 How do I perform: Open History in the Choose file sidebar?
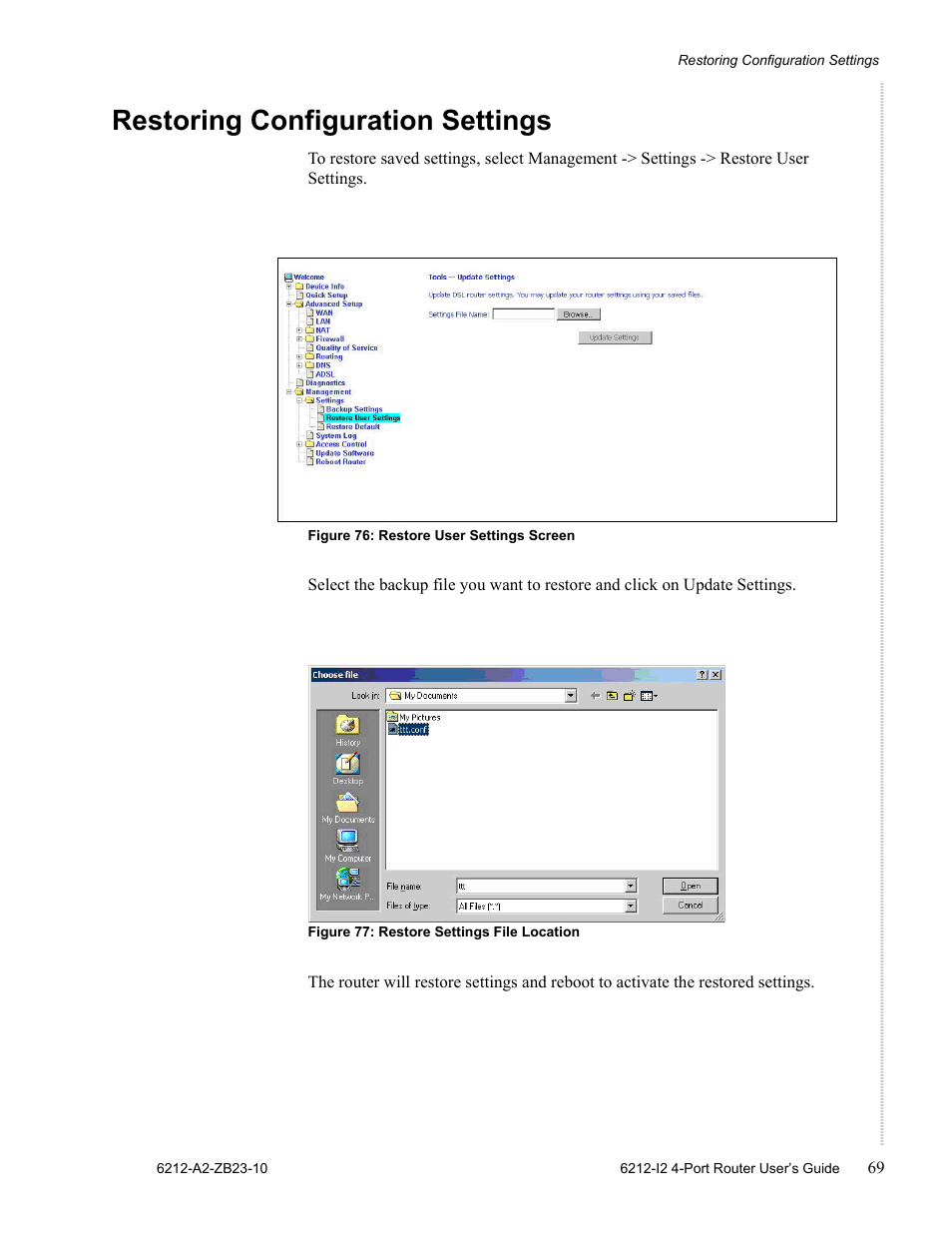coord(347,731)
